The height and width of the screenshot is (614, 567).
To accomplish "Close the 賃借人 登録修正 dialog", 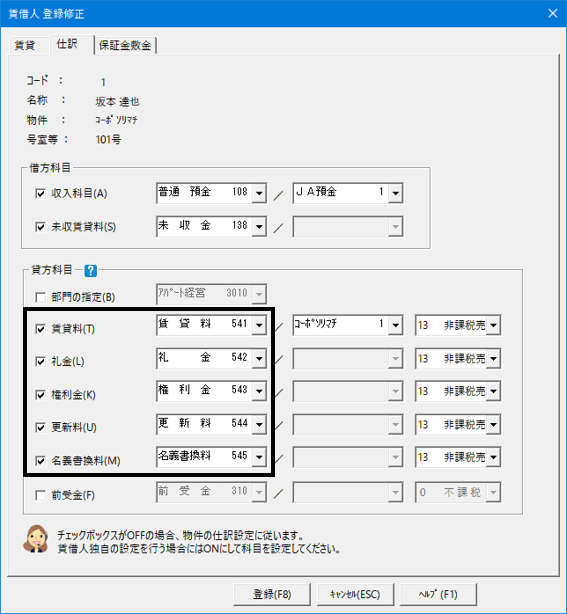I will point(553,13).
